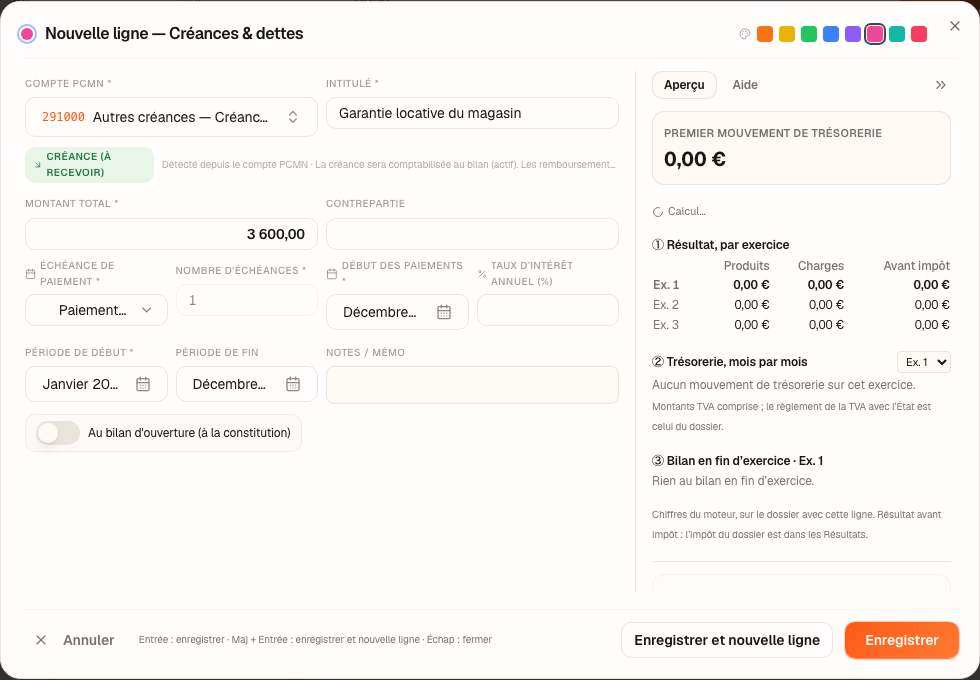980x680 pixels.
Task: Click the Ex. 2 row label
Action: (666, 304)
